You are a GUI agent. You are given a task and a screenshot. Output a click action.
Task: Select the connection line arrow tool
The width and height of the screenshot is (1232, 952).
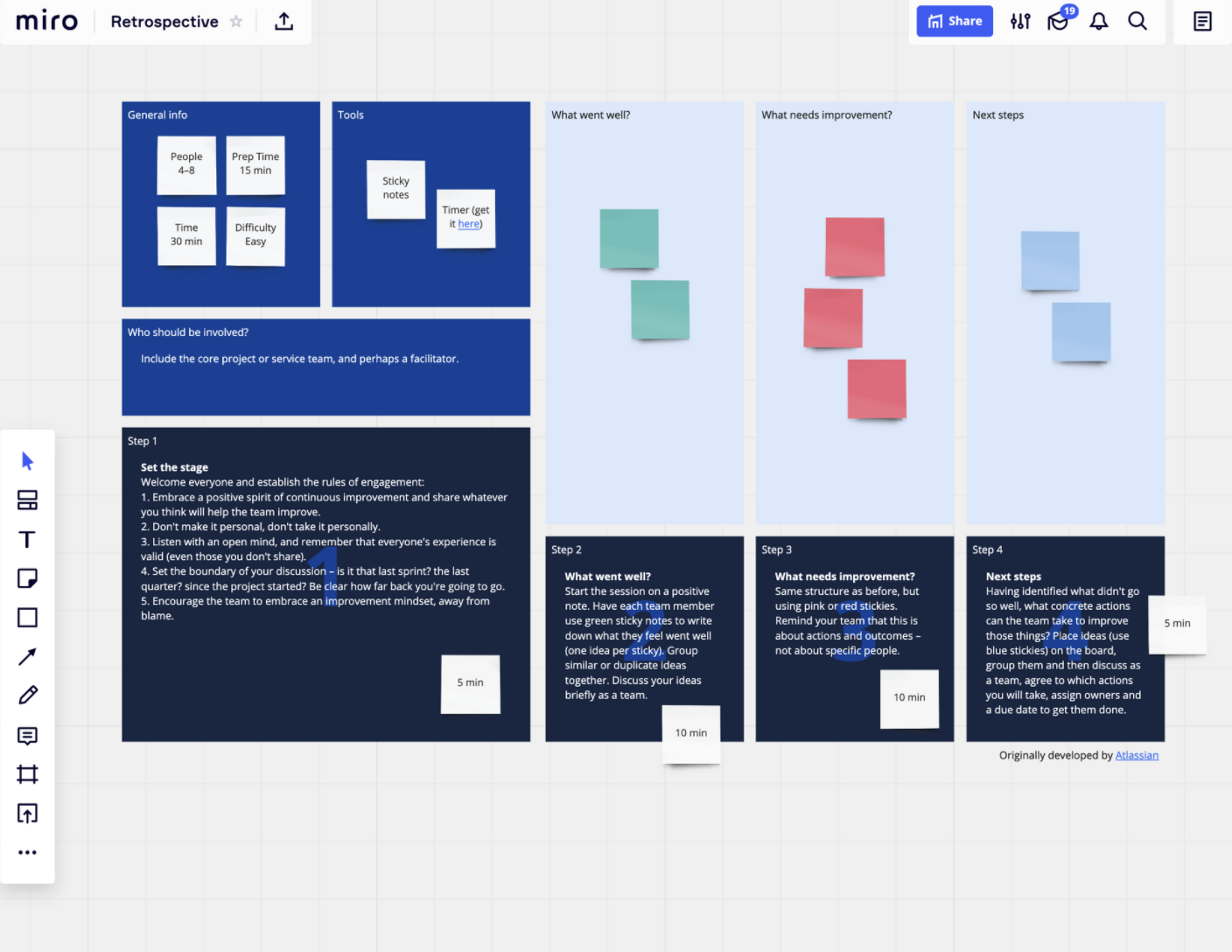point(27,656)
